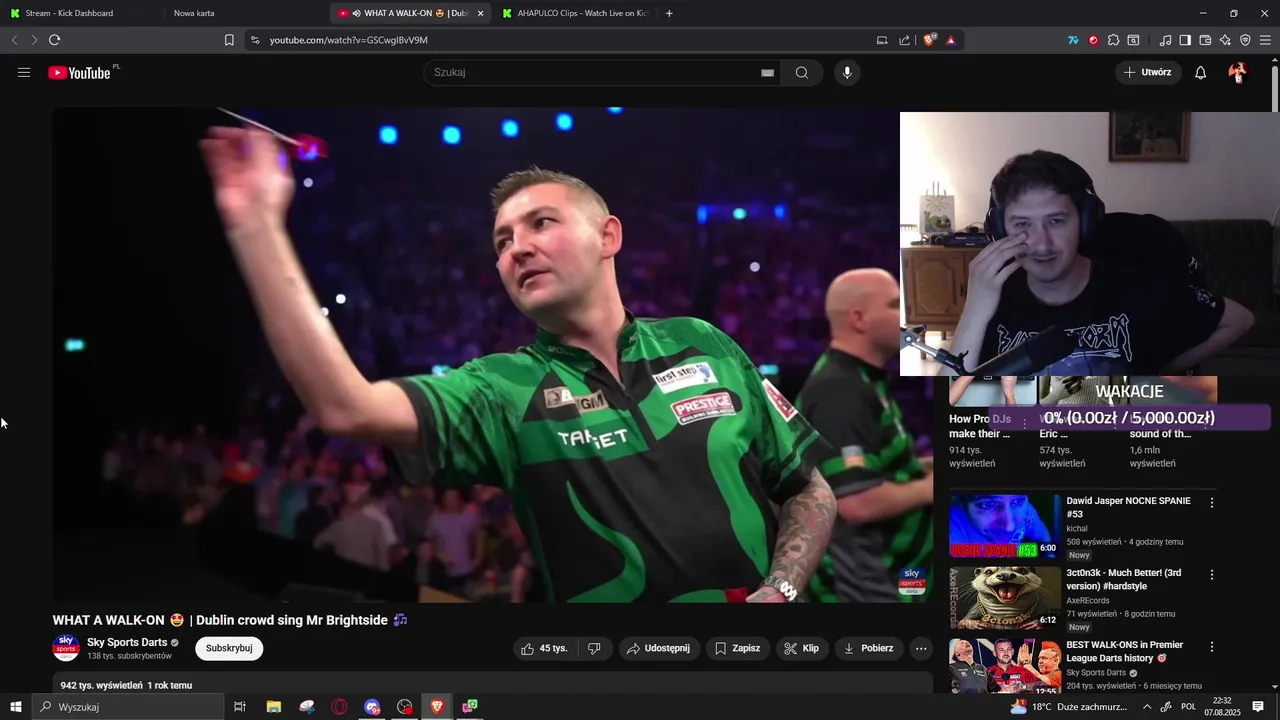
Task: Switch to Nowa karta tab
Action: click(194, 13)
